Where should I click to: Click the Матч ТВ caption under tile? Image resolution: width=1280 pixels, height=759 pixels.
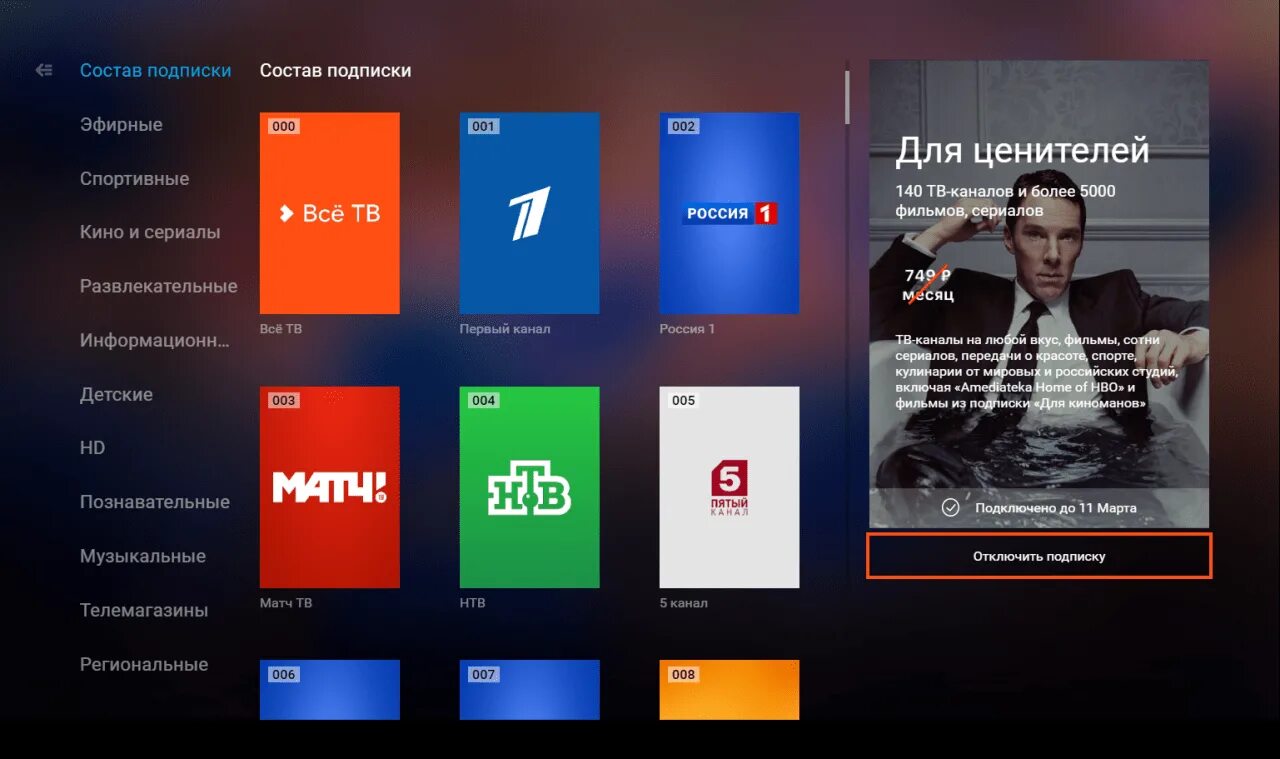(x=286, y=603)
